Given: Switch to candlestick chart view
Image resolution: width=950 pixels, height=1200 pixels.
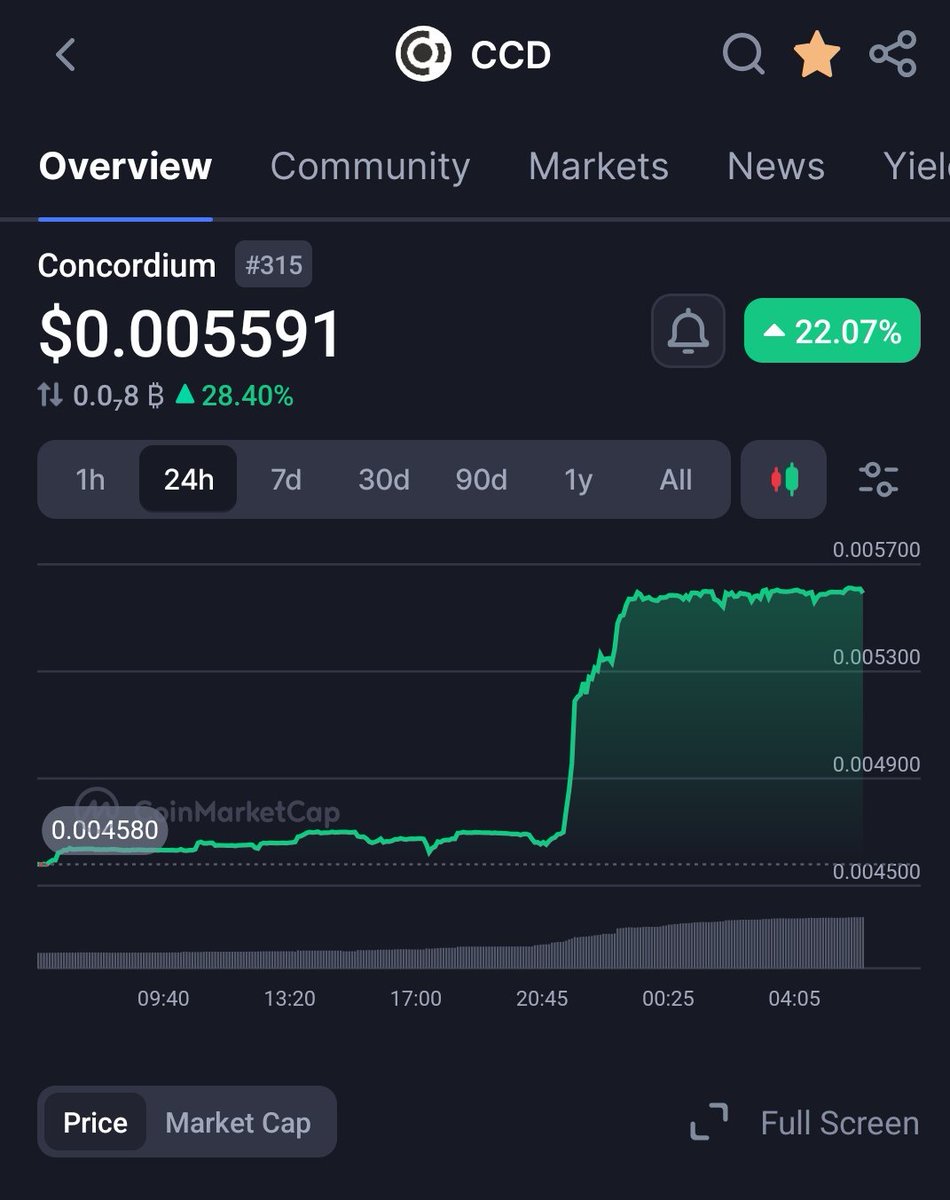Looking at the screenshot, I should coord(784,479).
